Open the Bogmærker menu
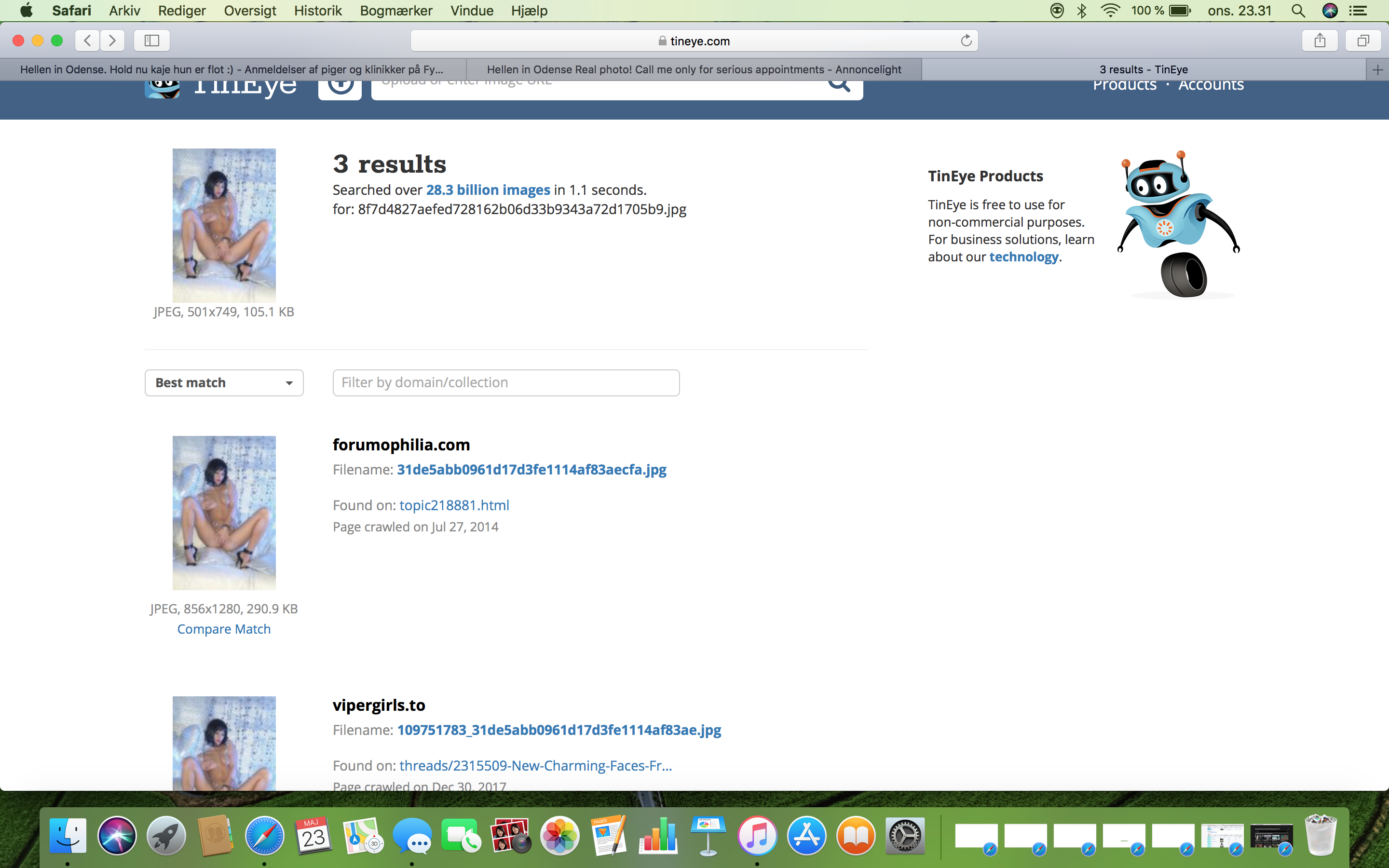 click(x=396, y=10)
